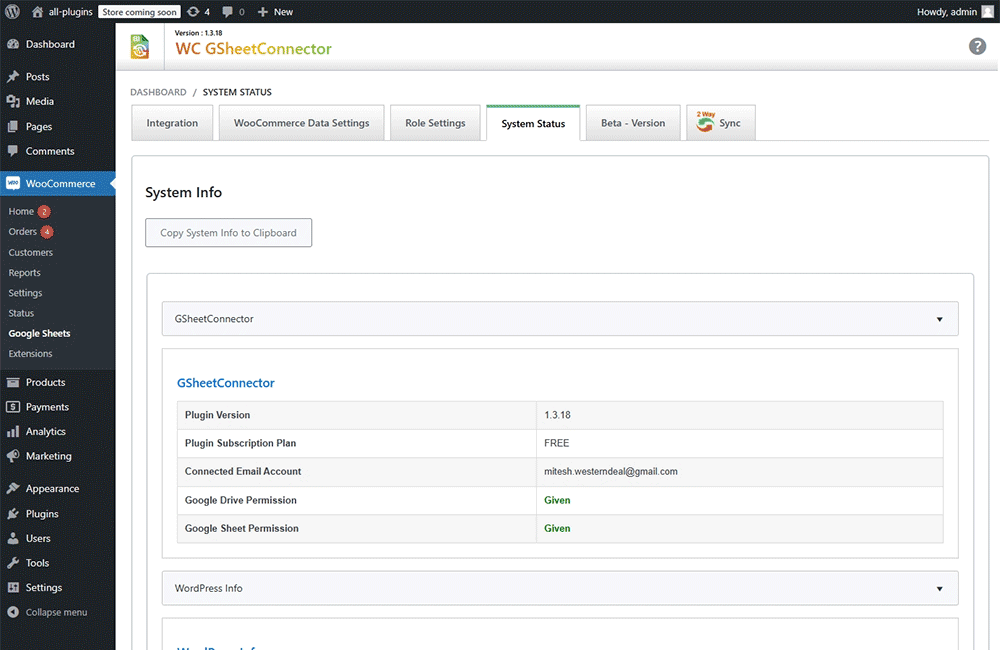Open the all-plugins site home icon
1000x650 pixels.
pos(37,11)
